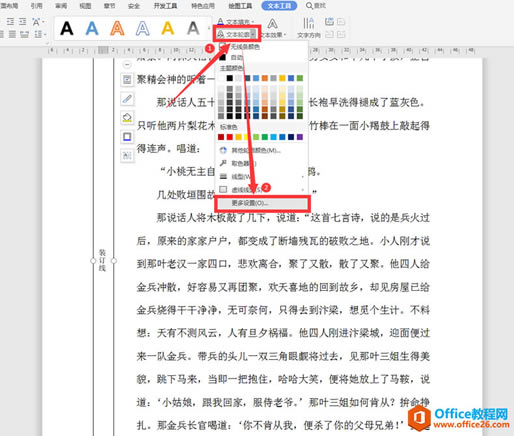The image size is (514, 436).
Task: Click the horizontal ruler indent marker
Action: [103, 50]
